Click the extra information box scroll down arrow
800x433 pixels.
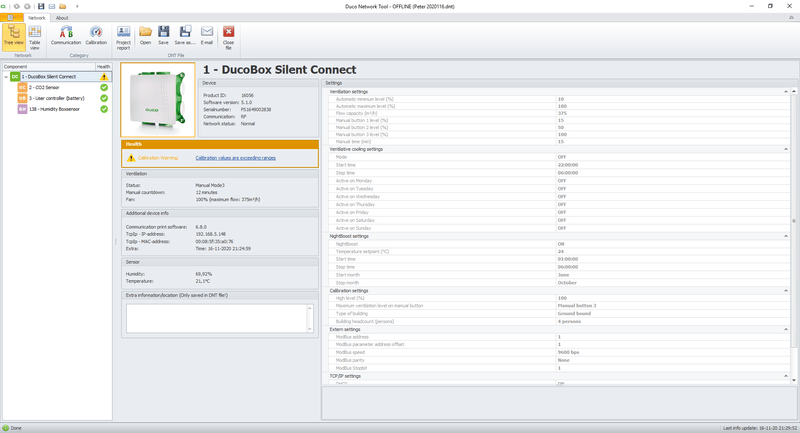310,329
